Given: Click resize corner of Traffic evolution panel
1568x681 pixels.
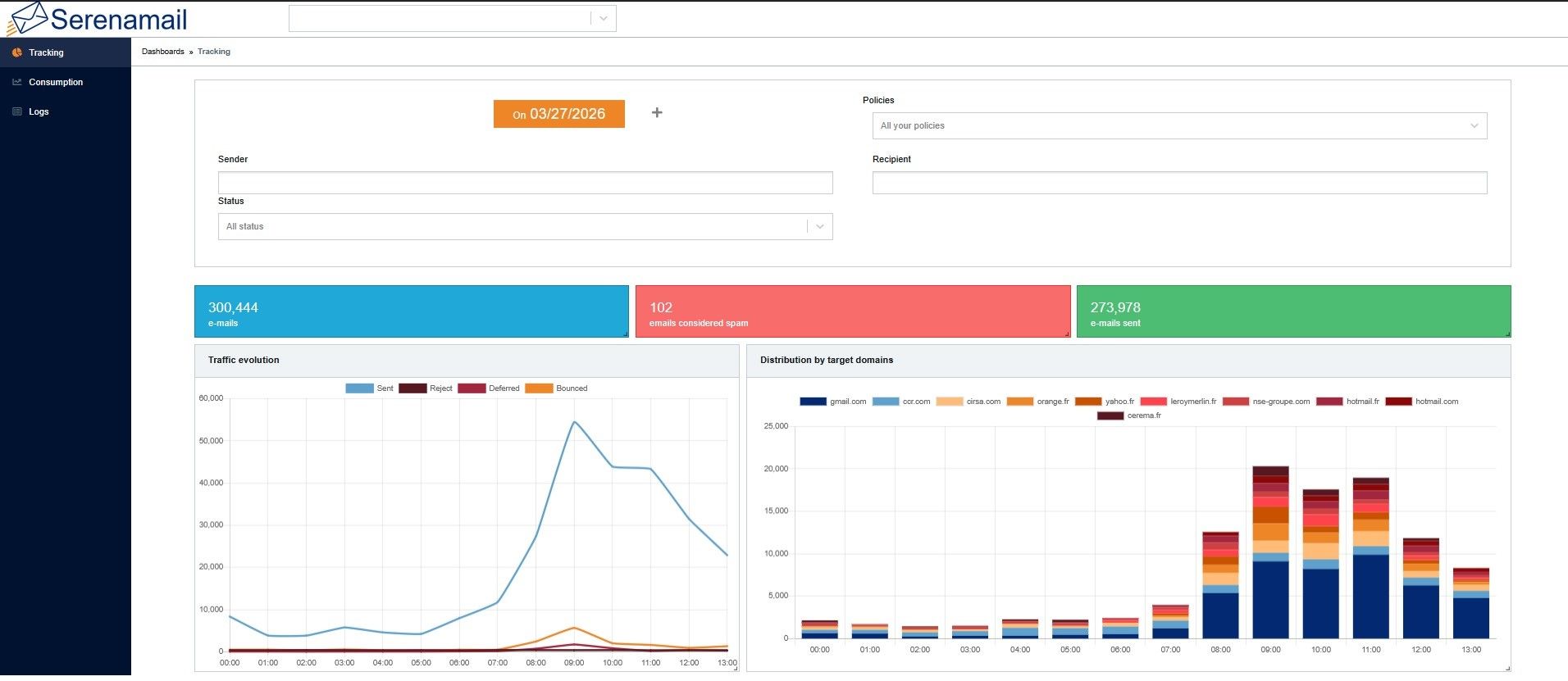Looking at the screenshot, I should (736, 669).
